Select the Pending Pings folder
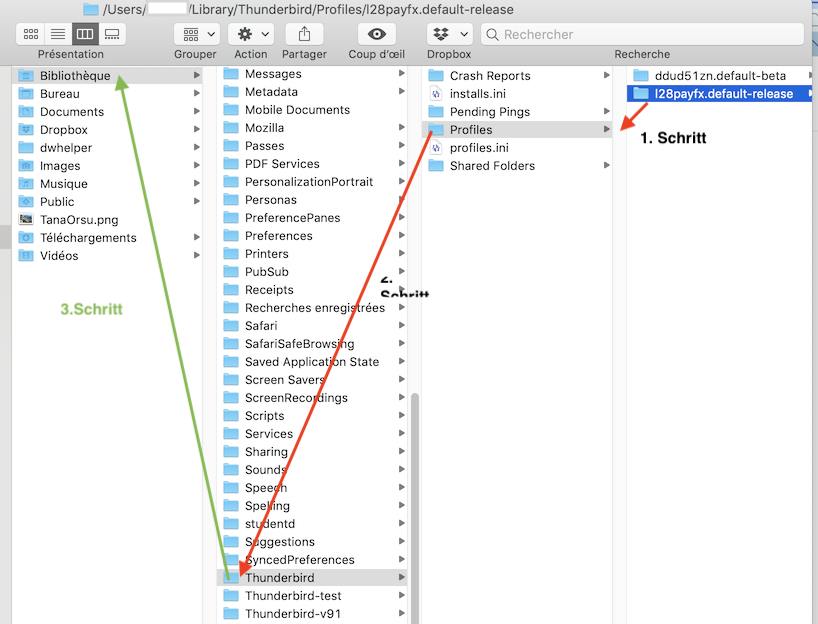 [516, 112]
